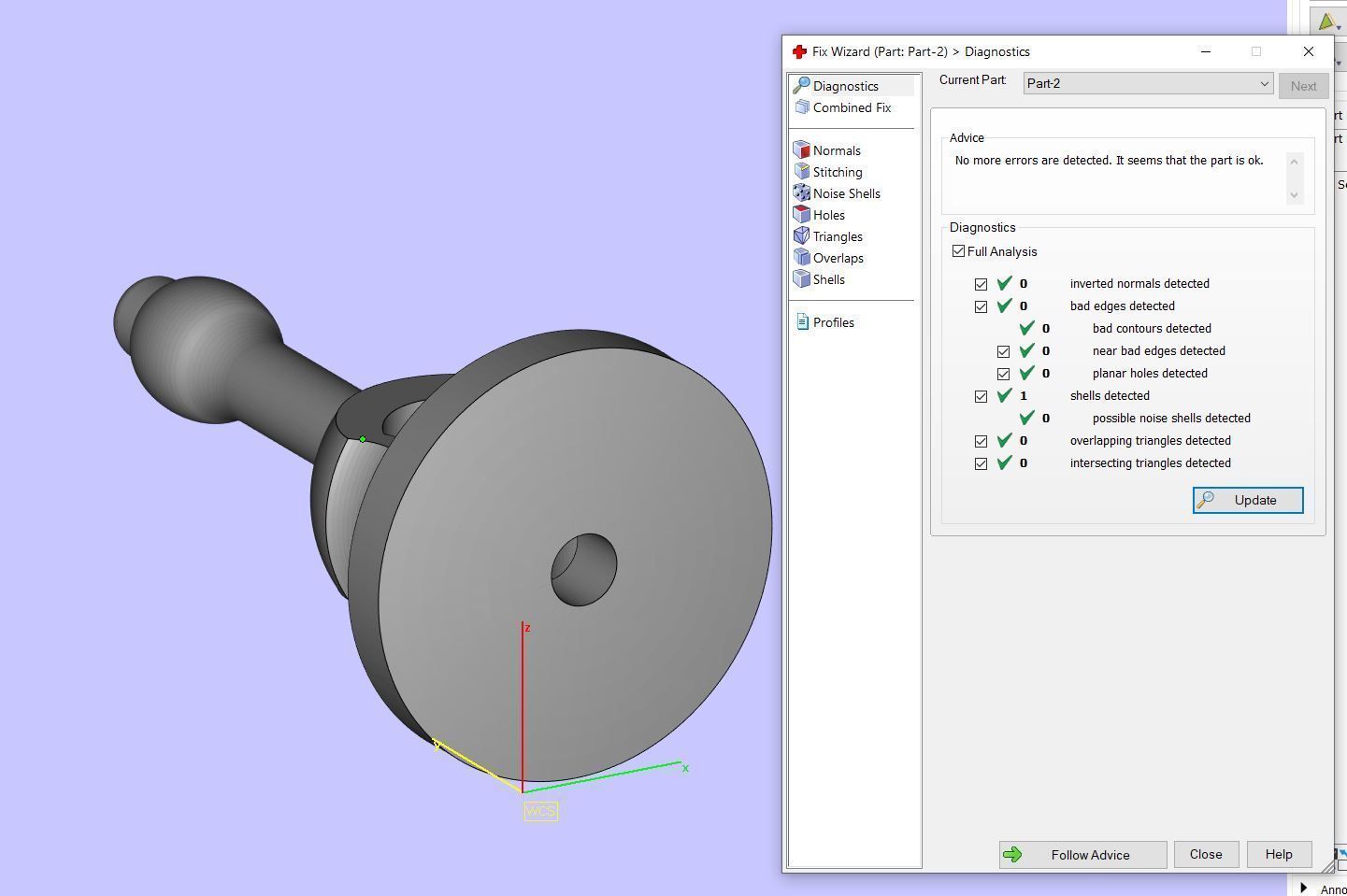
Task: Open the Holes fixing page
Action: click(828, 215)
